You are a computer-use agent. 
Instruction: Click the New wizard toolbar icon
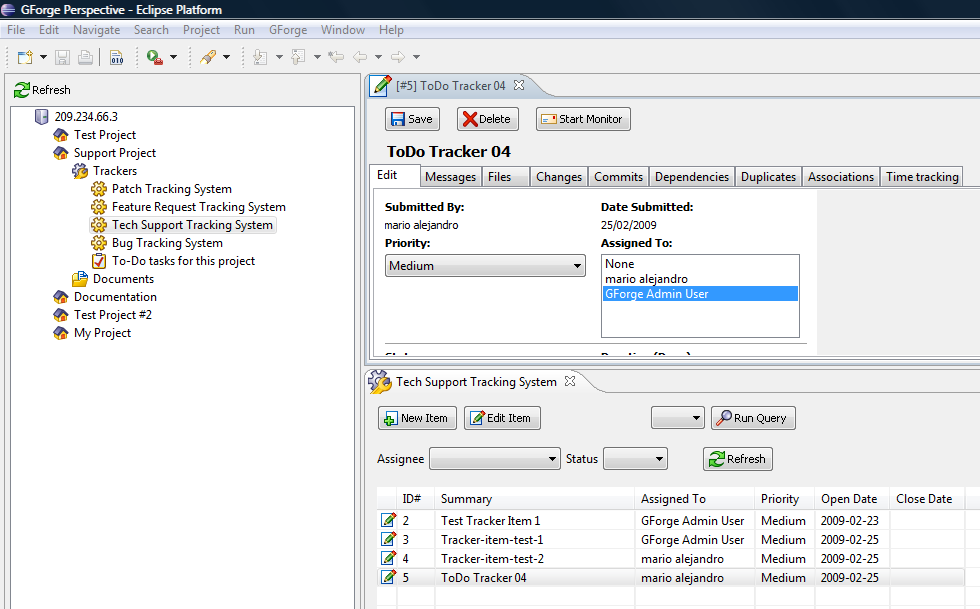pyautogui.click(x=25, y=57)
